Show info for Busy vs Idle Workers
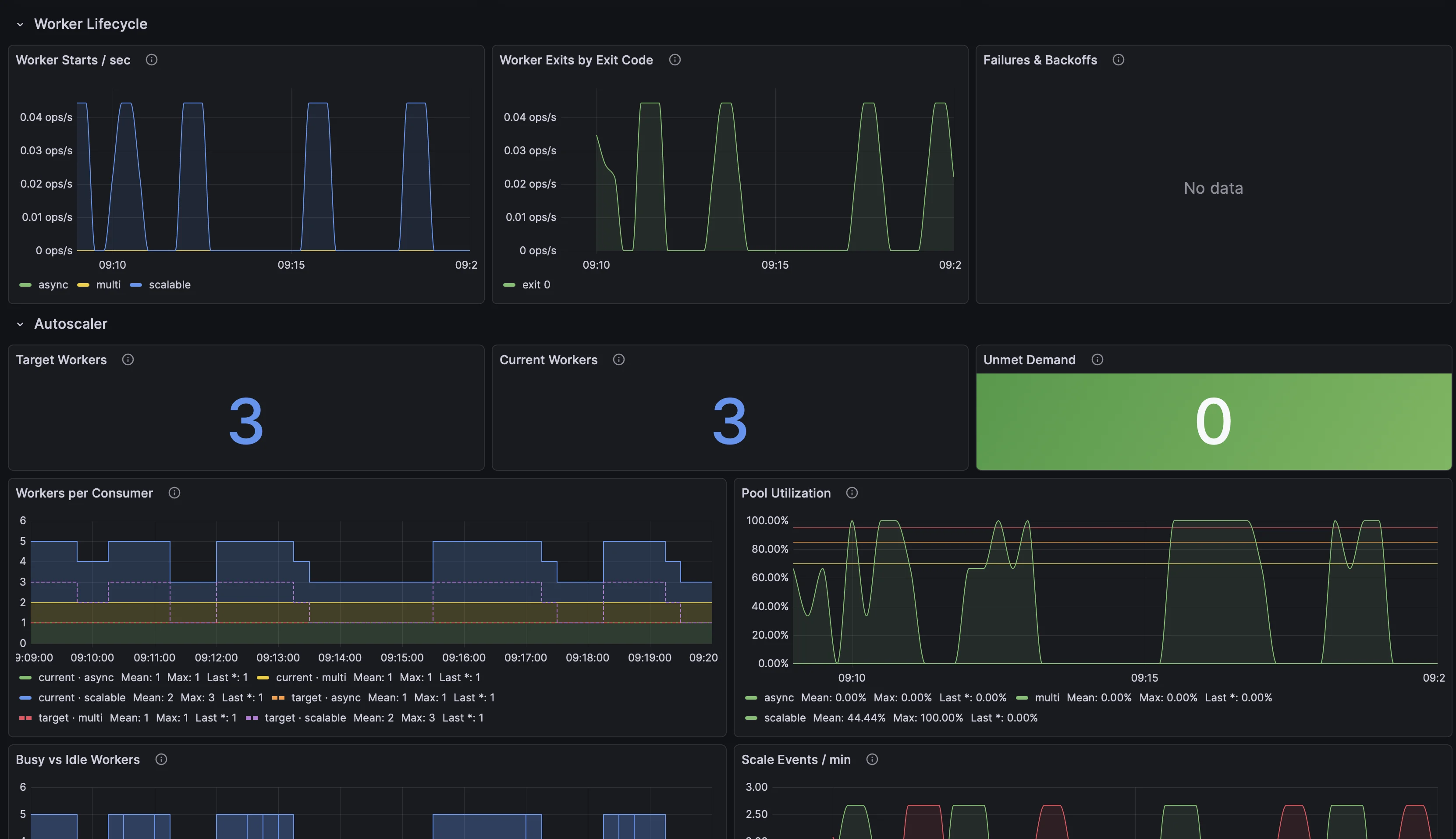Screen dimensions: 1456x839 coord(161,760)
